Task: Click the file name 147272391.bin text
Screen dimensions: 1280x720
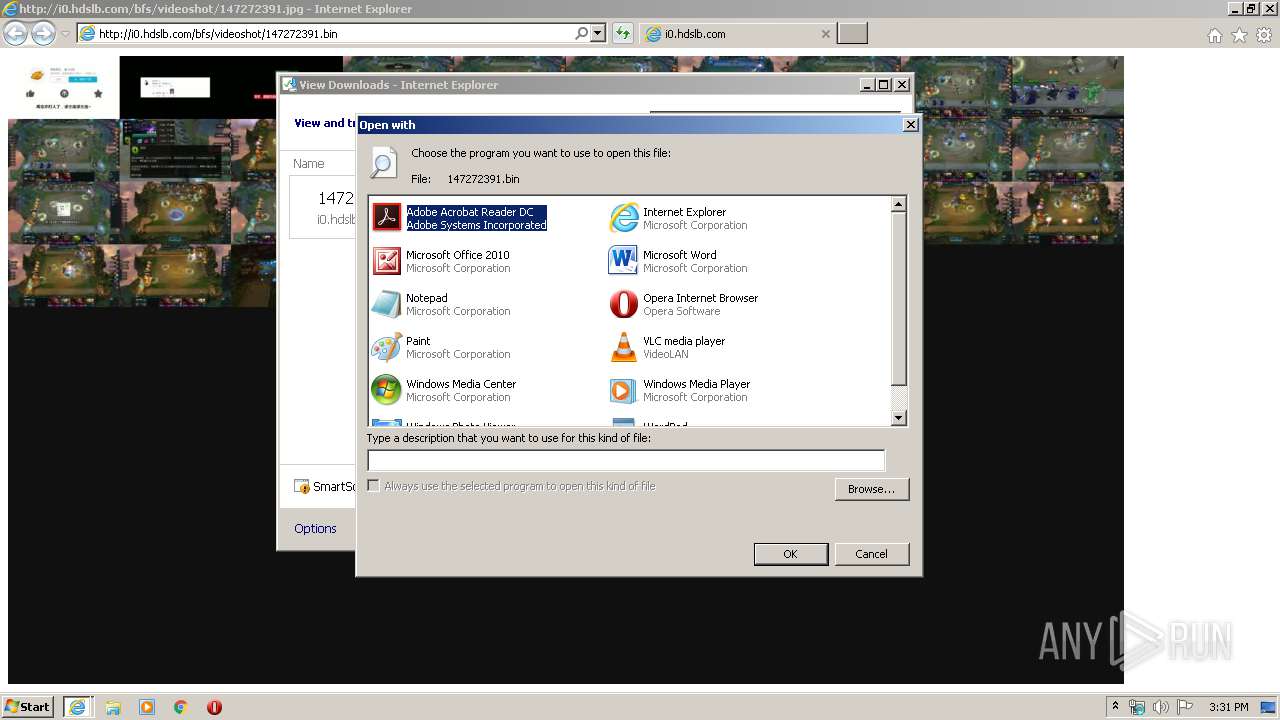Action: (x=483, y=179)
